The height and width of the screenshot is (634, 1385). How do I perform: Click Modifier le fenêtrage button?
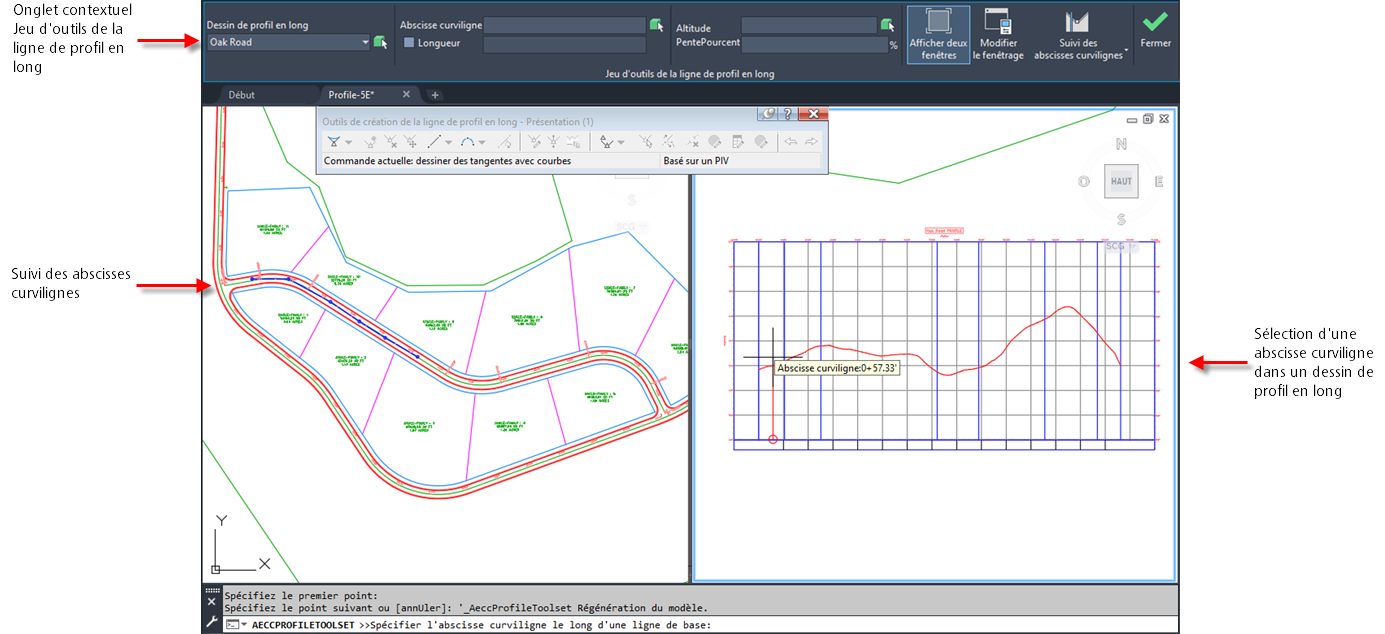click(x=998, y=35)
